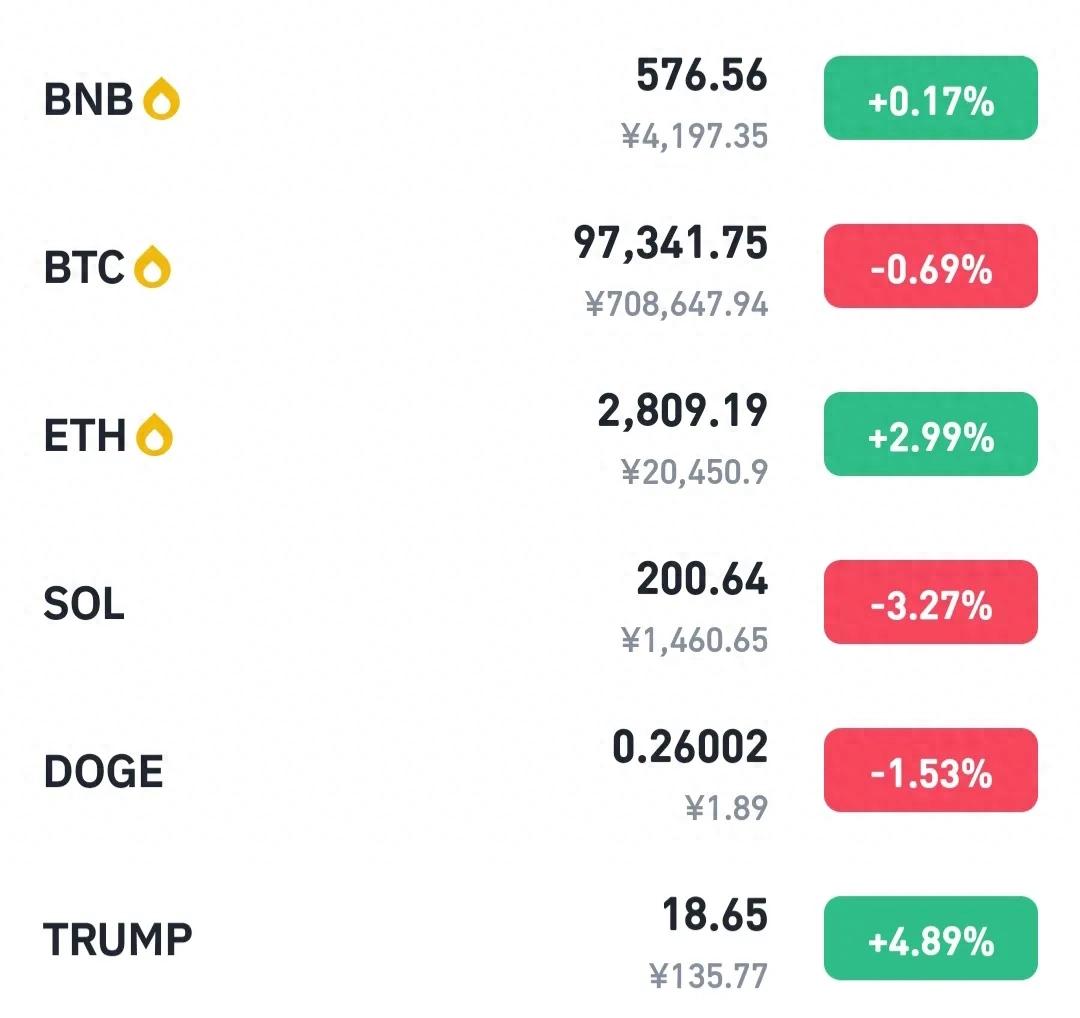Select the BTC price 97,341.75

point(670,243)
